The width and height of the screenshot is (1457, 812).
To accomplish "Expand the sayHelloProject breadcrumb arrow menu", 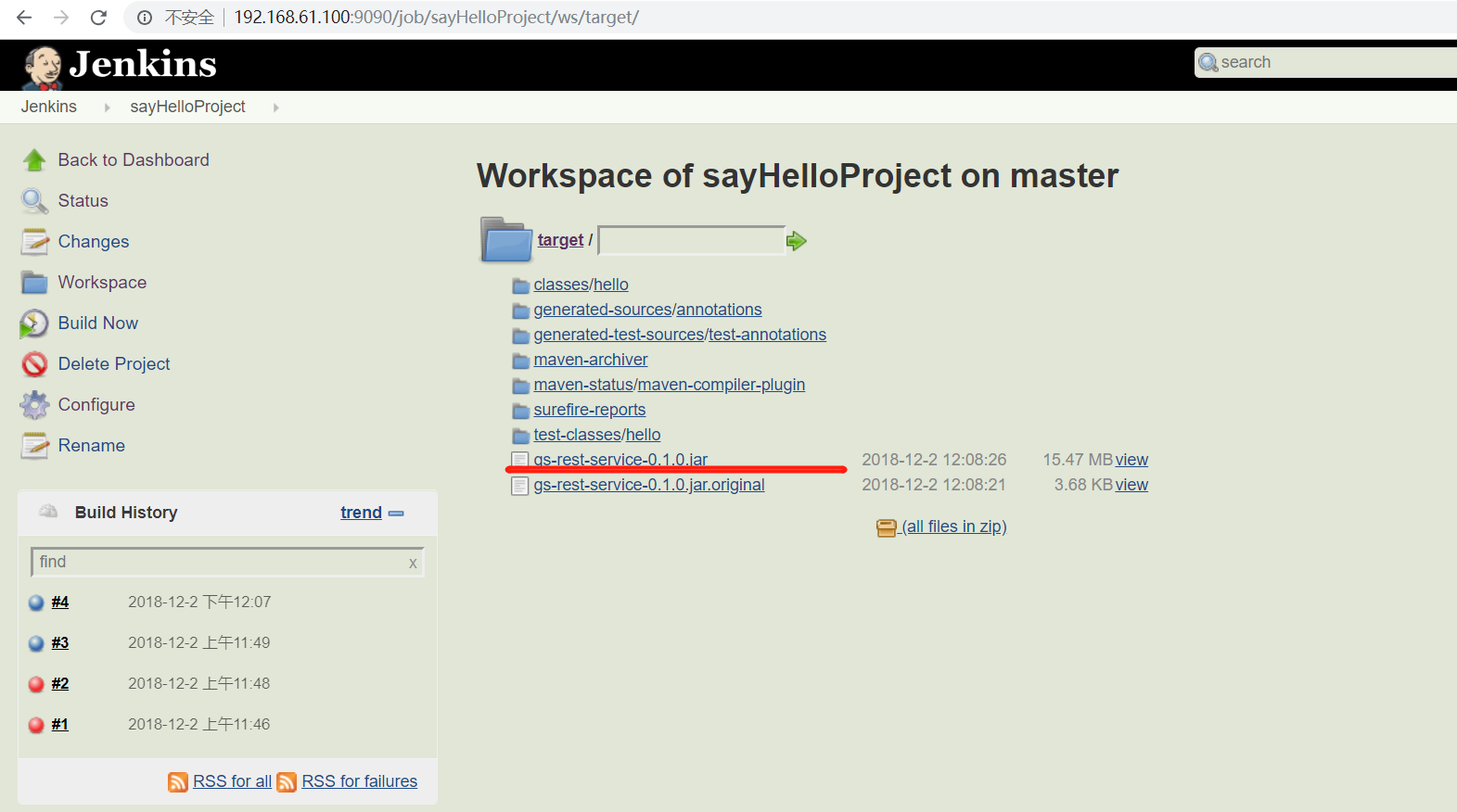I will pyautogui.click(x=275, y=108).
